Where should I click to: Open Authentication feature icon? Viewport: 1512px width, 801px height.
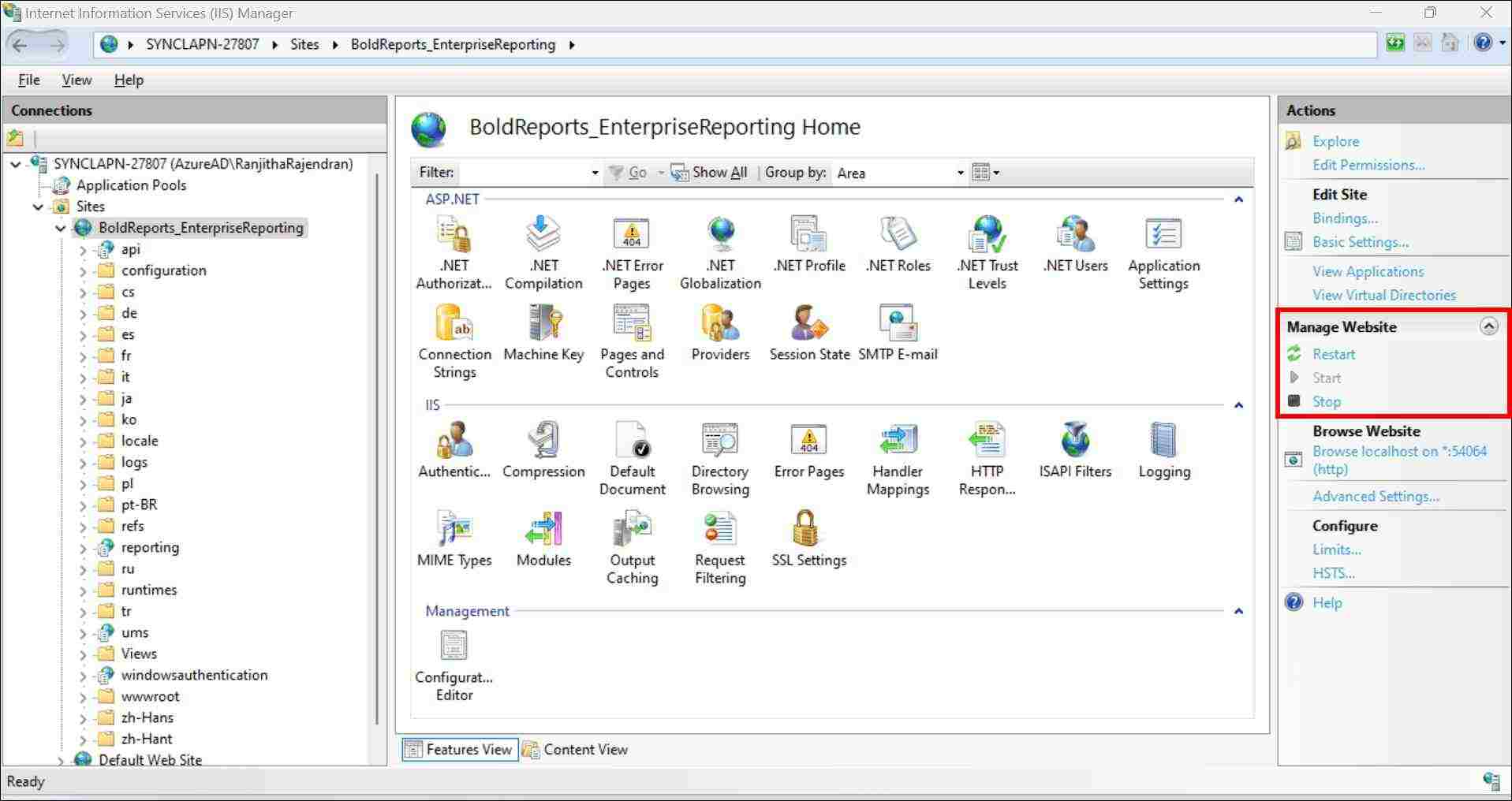pyautogui.click(x=454, y=450)
